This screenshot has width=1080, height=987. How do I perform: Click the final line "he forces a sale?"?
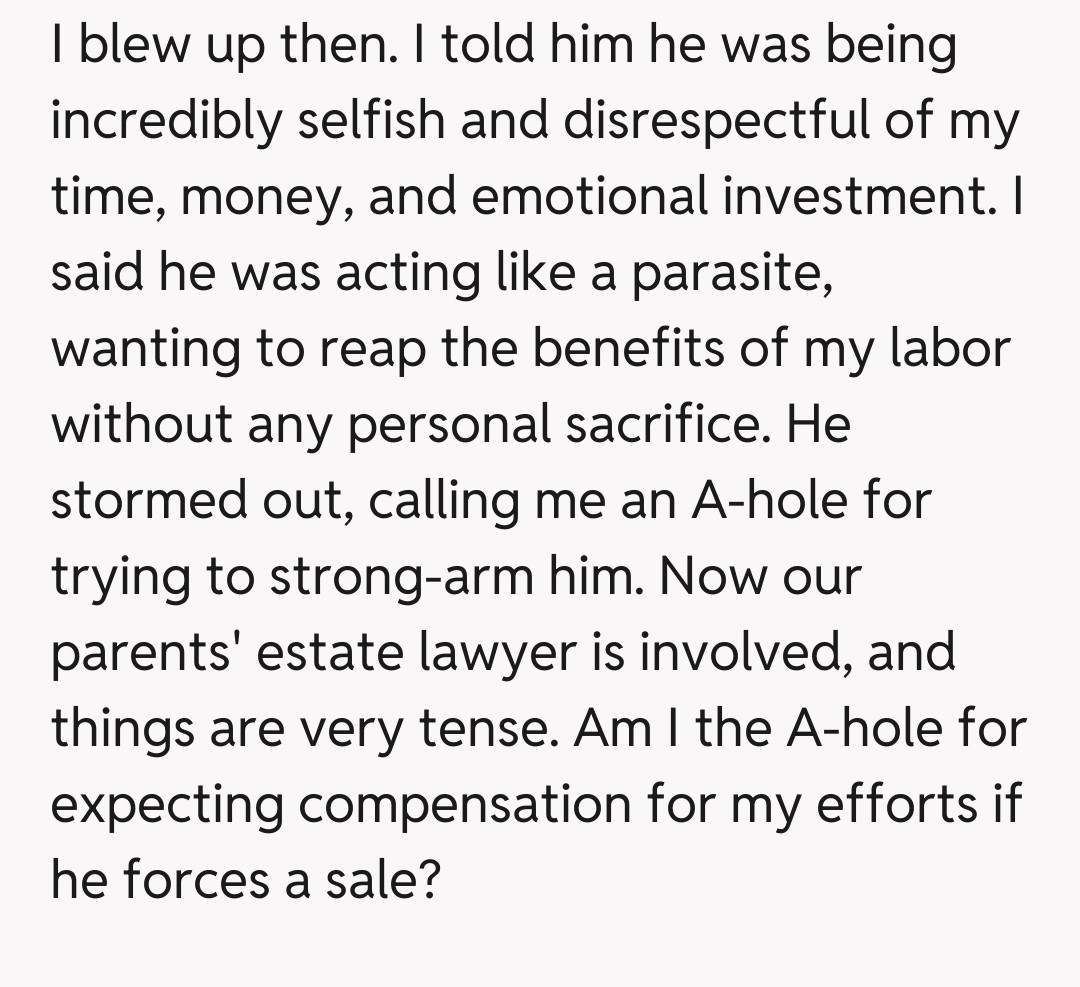245,882
